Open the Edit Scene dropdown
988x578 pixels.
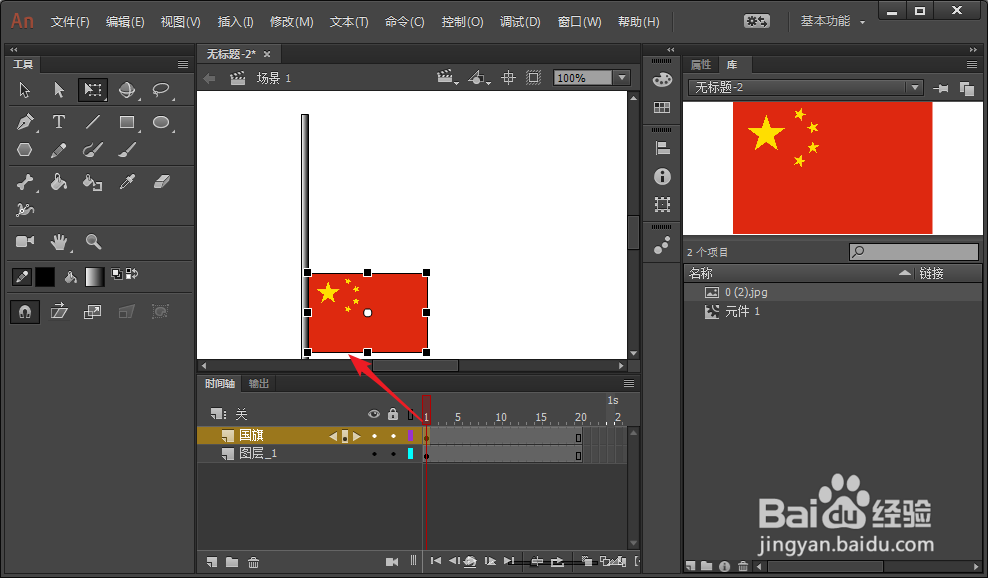[447, 78]
